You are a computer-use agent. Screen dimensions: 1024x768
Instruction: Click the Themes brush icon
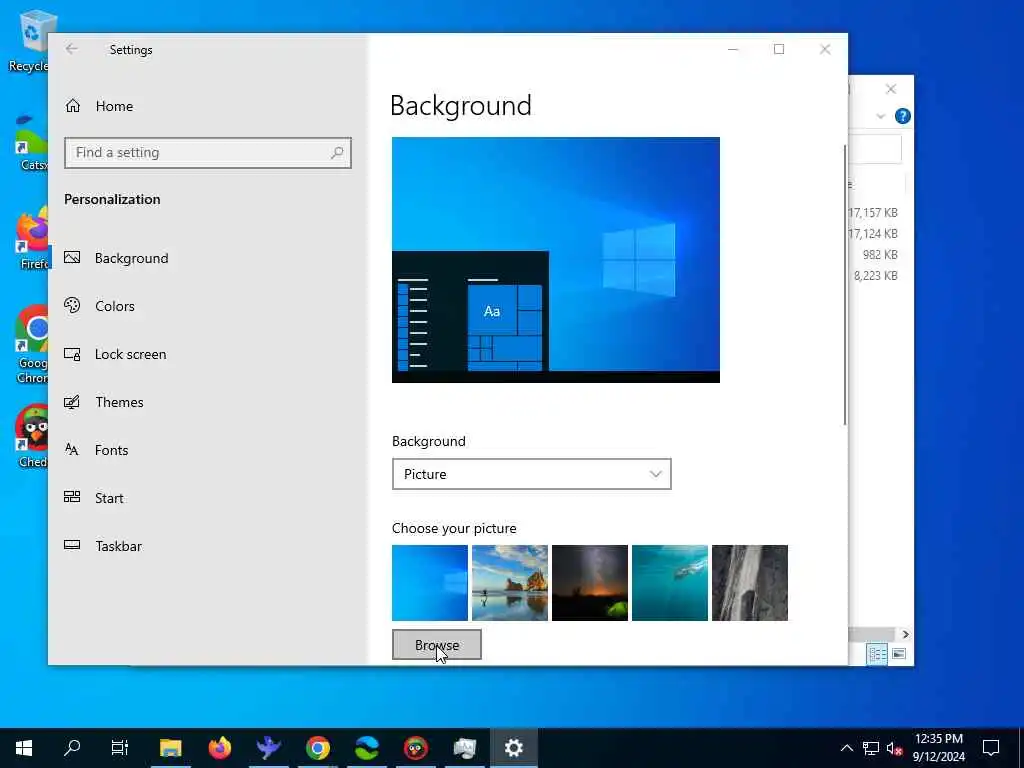pos(72,402)
